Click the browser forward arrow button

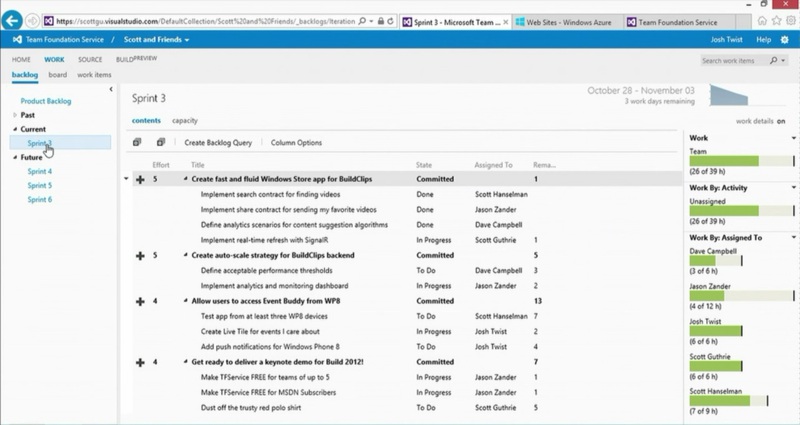pos(32,21)
